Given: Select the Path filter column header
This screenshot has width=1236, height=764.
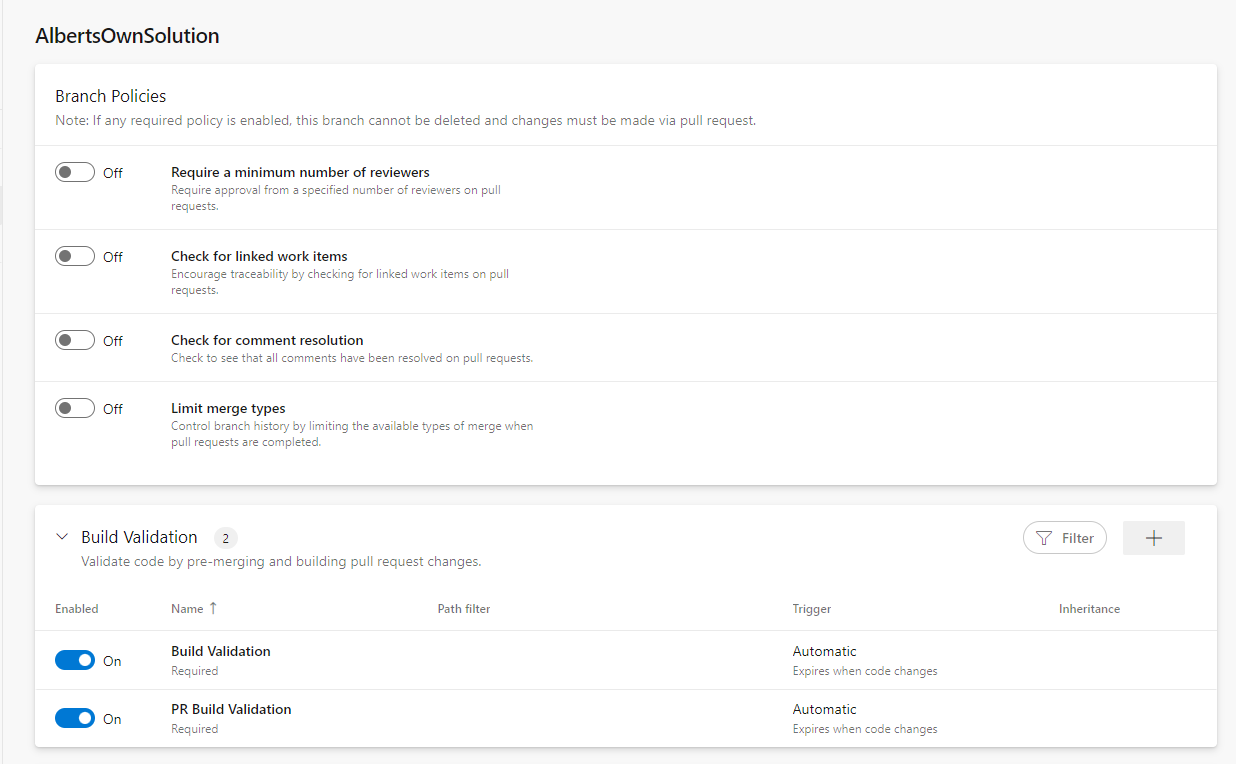Looking at the screenshot, I should point(463,608).
